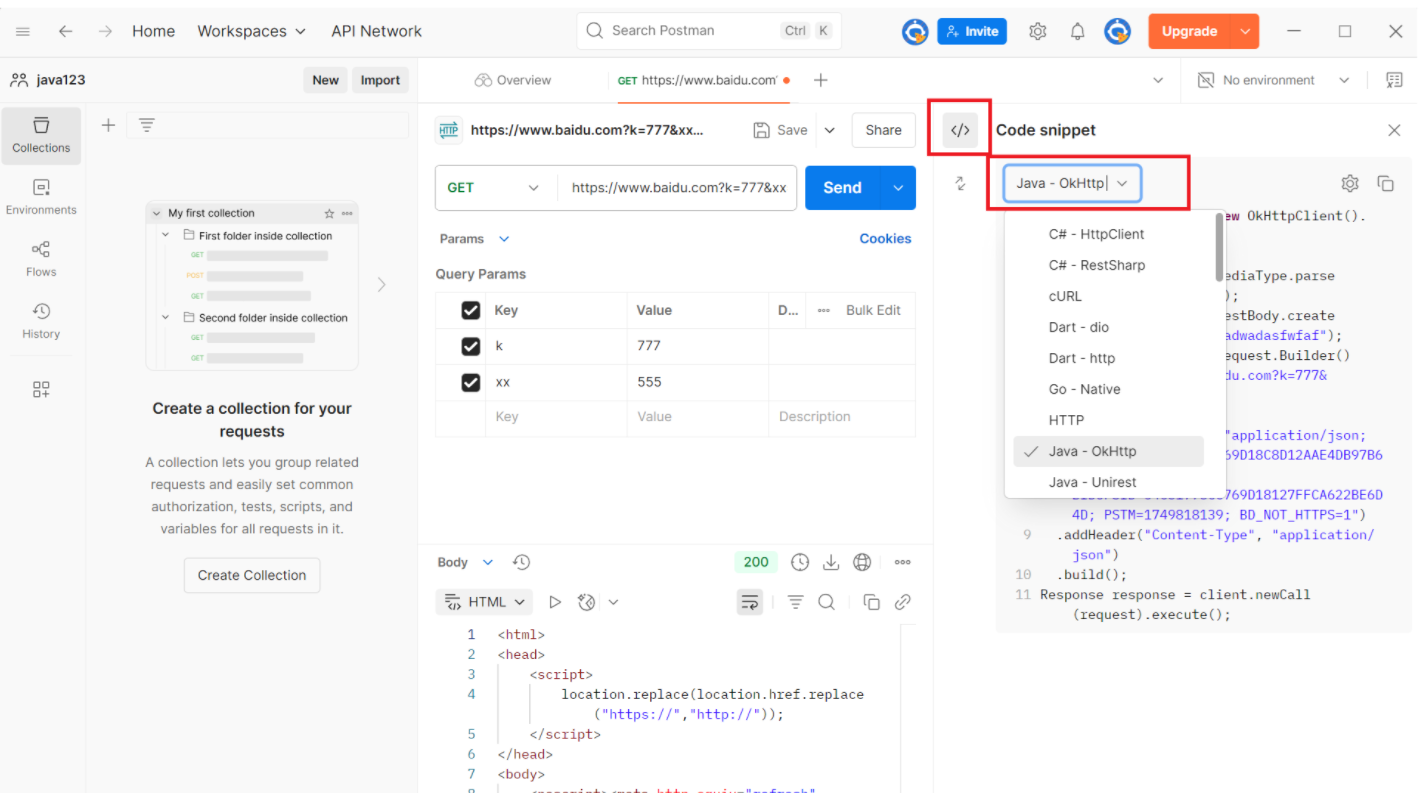Go forward with the right arrow
1426x793 pixels.
105,31
